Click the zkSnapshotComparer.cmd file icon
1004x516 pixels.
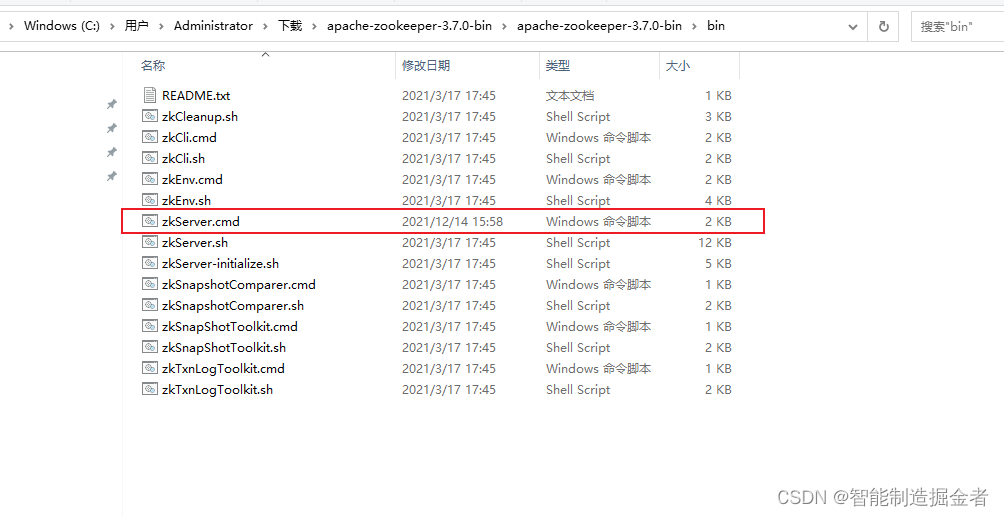pos(149,284)
